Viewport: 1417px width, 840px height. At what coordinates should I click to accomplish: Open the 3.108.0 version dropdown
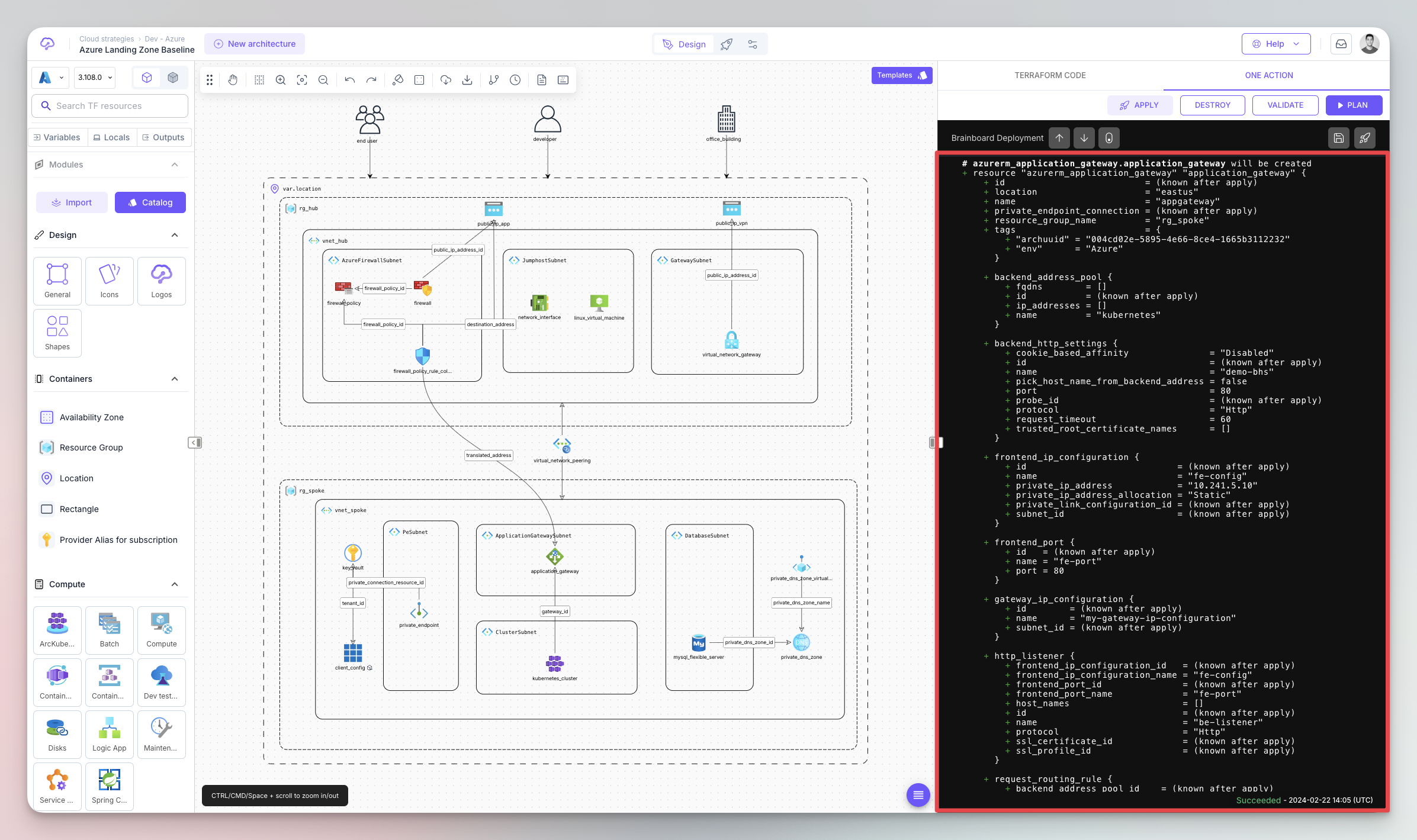(95, 78)
